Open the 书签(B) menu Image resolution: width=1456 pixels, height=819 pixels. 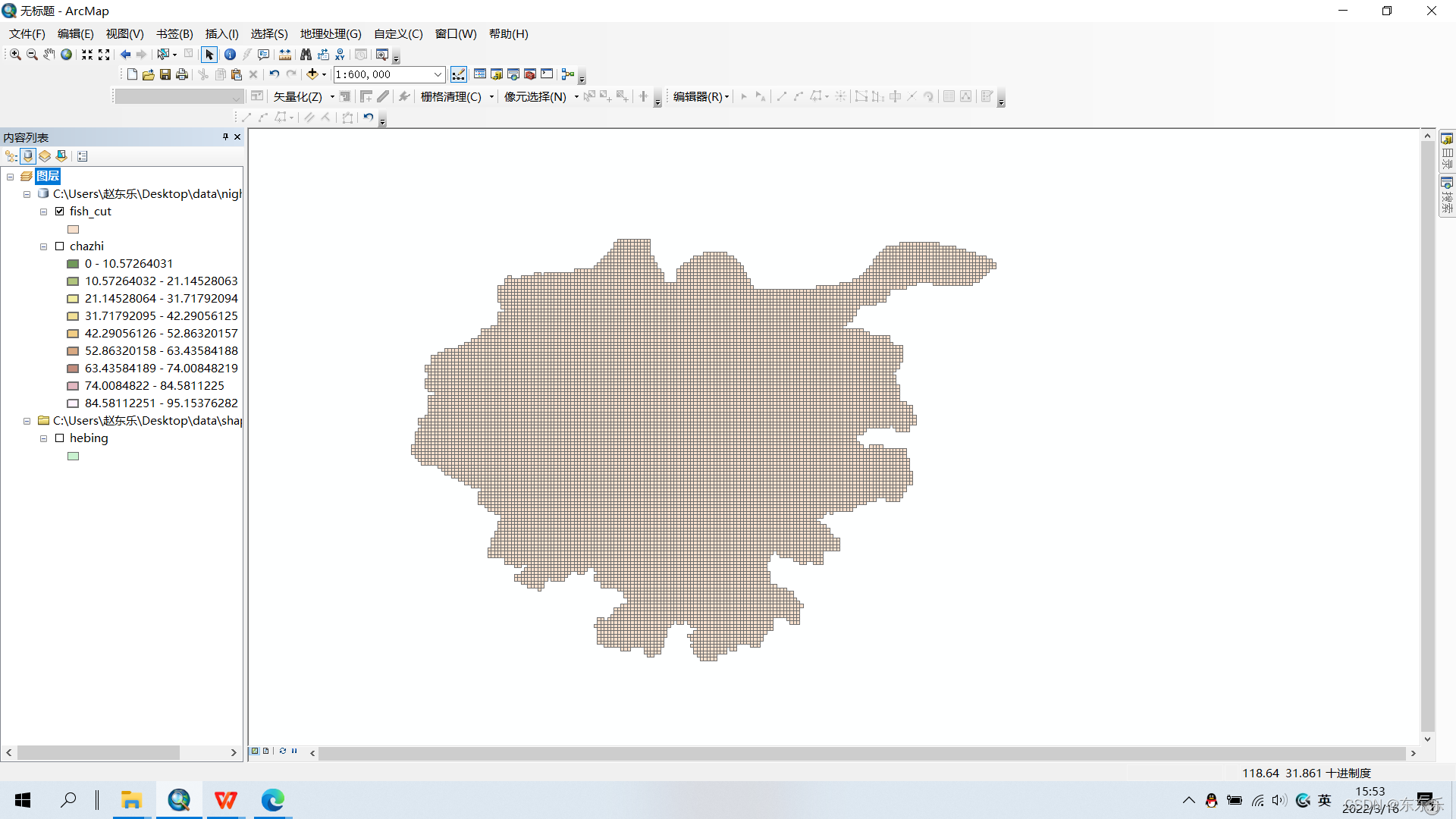pos(174,34)
